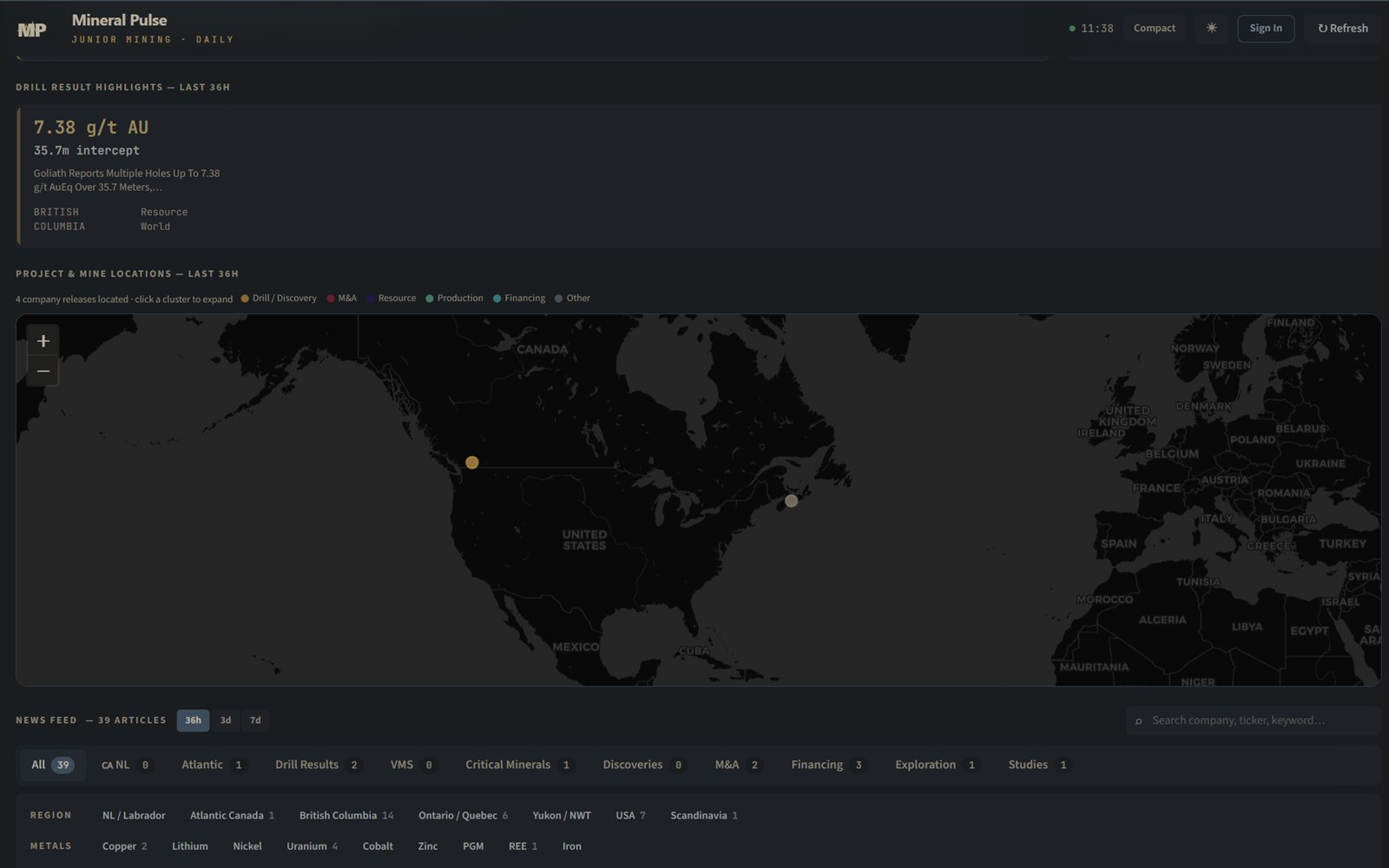
Task: Click the Refresh button
Action: 1343,28
